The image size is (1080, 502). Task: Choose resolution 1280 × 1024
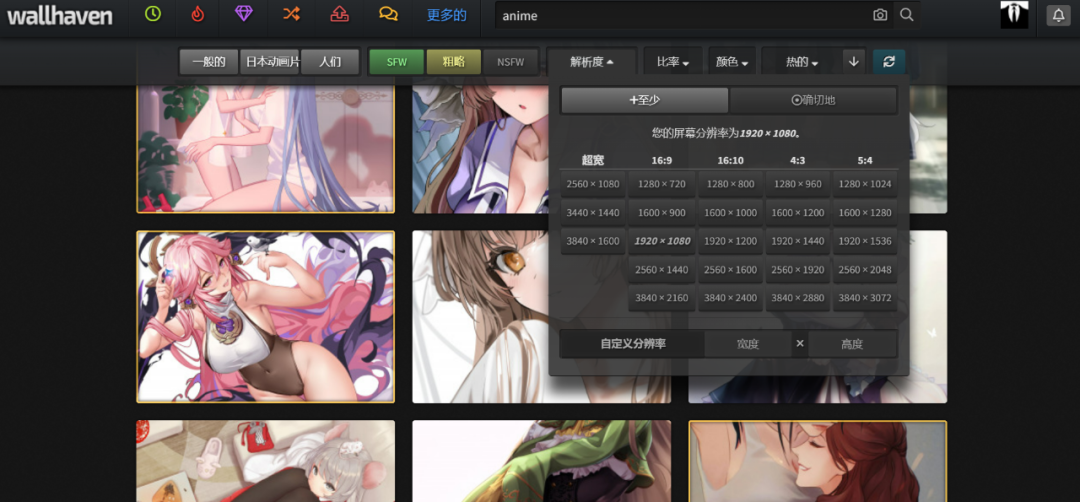click(x=865, y=185)
